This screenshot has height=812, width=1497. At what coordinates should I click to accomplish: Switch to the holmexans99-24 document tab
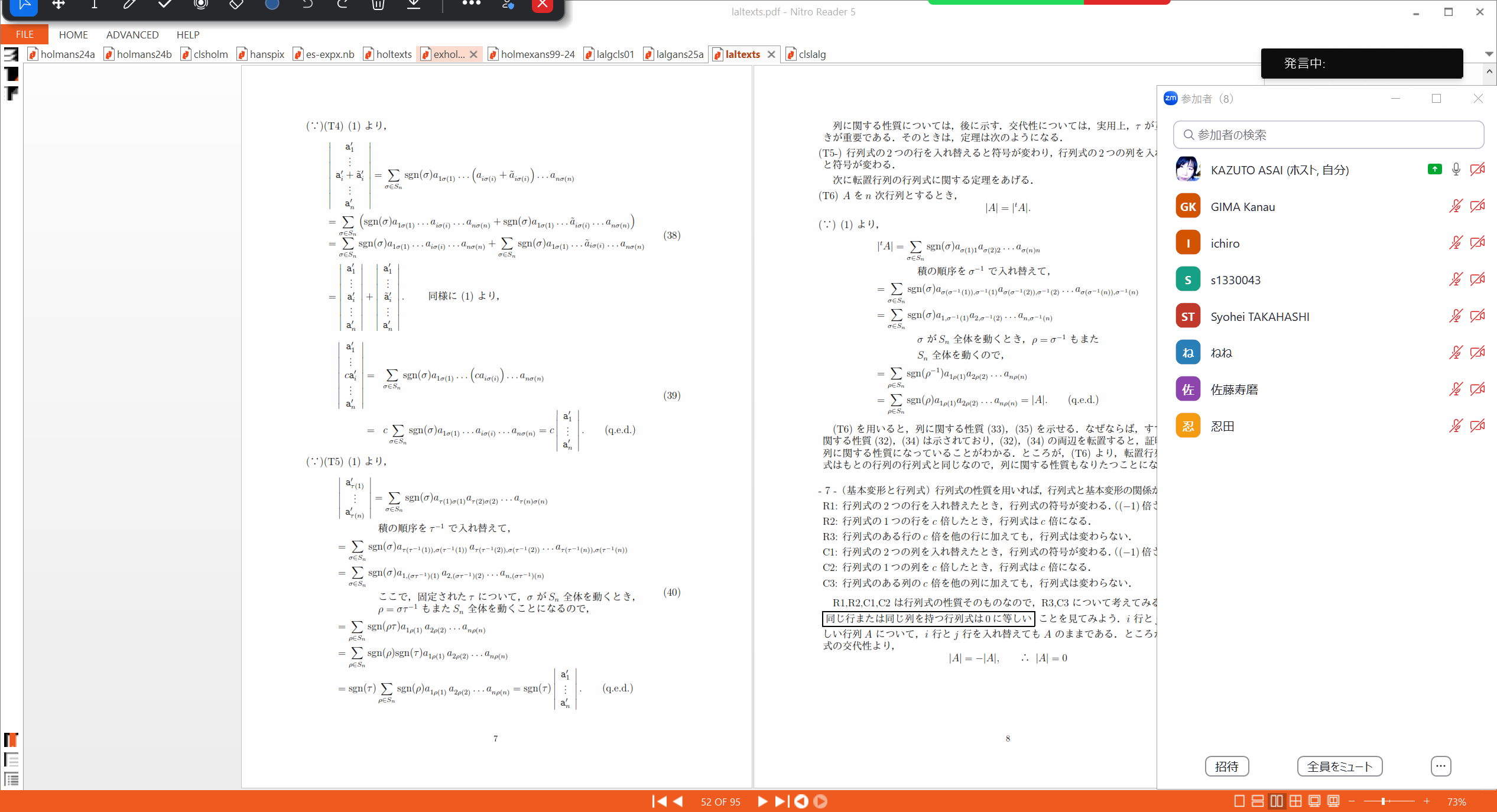pyautogui.click(x=531, y=54)
